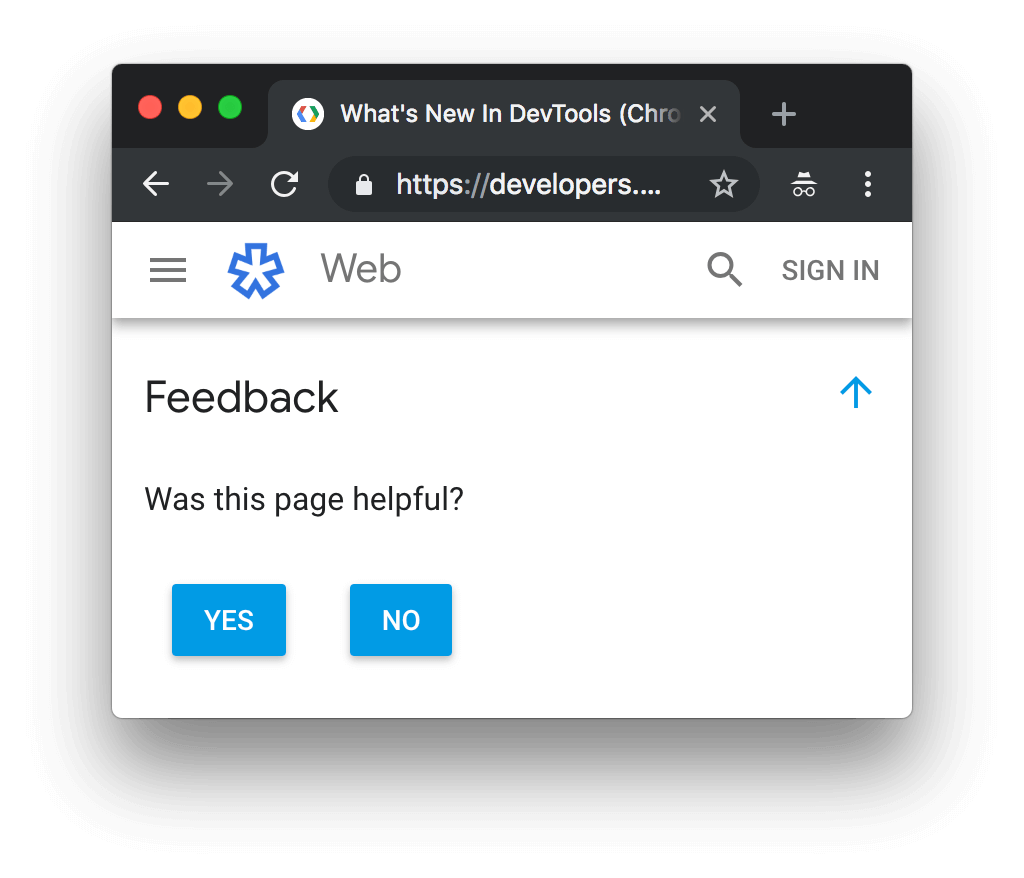This screenshot has width=1024, height=878.
Task: Select the What's New In DevTools tab
Action: click(504, 114)
